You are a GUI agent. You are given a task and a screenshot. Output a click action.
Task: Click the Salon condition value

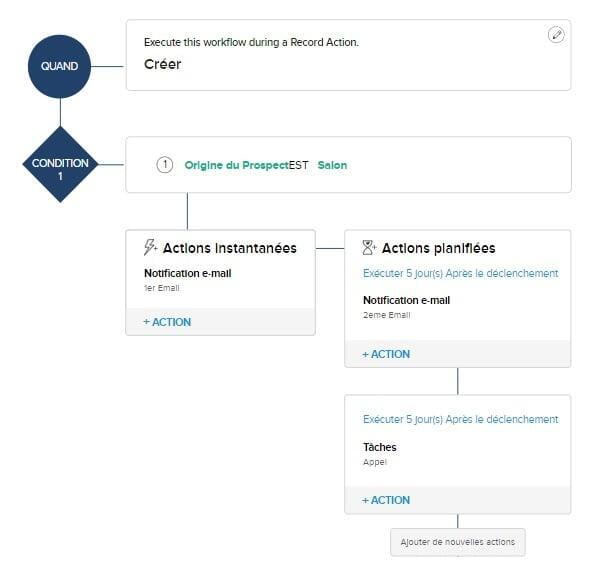pos(332,165)
